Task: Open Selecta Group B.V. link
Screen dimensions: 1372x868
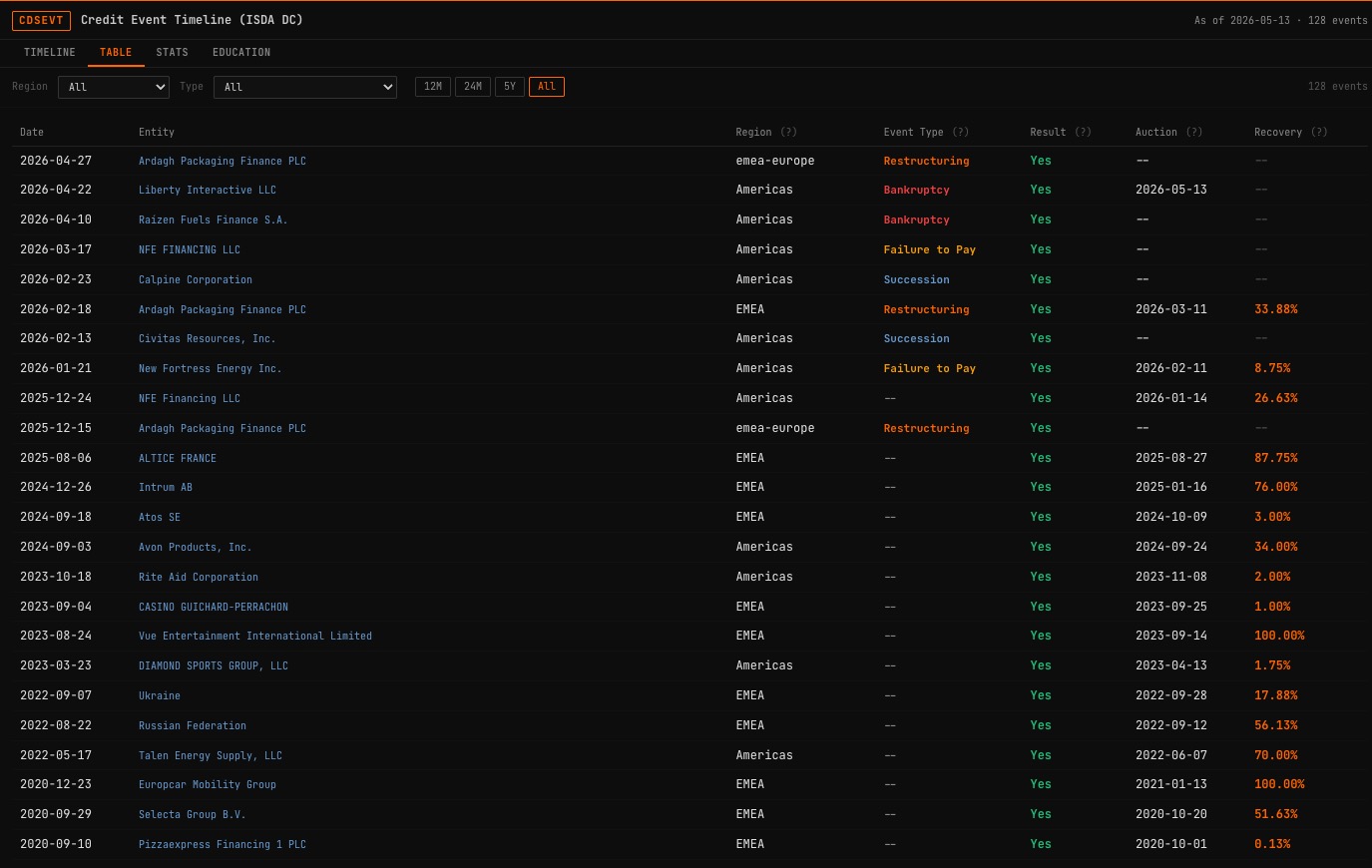Action: click(x=193, y=814)
